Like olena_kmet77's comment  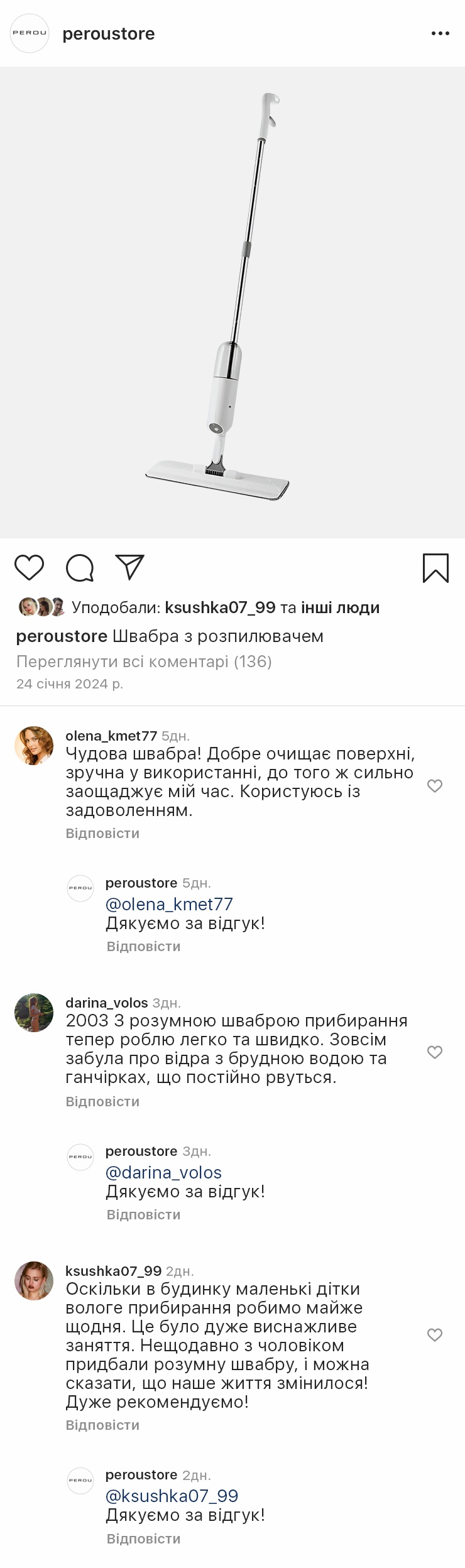point(434,786)
